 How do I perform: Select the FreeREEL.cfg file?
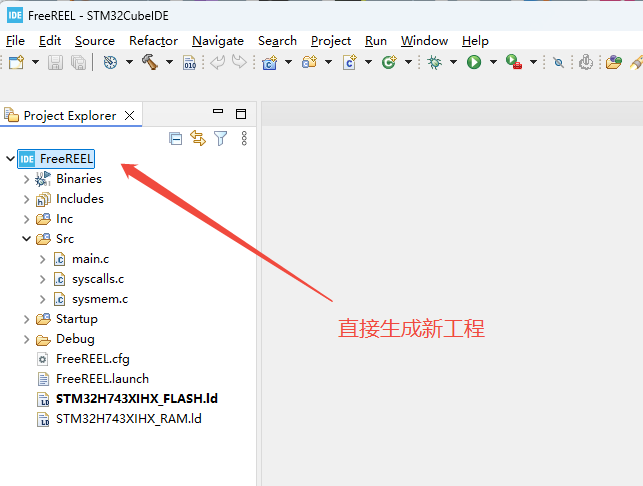(x=83, y=359)
